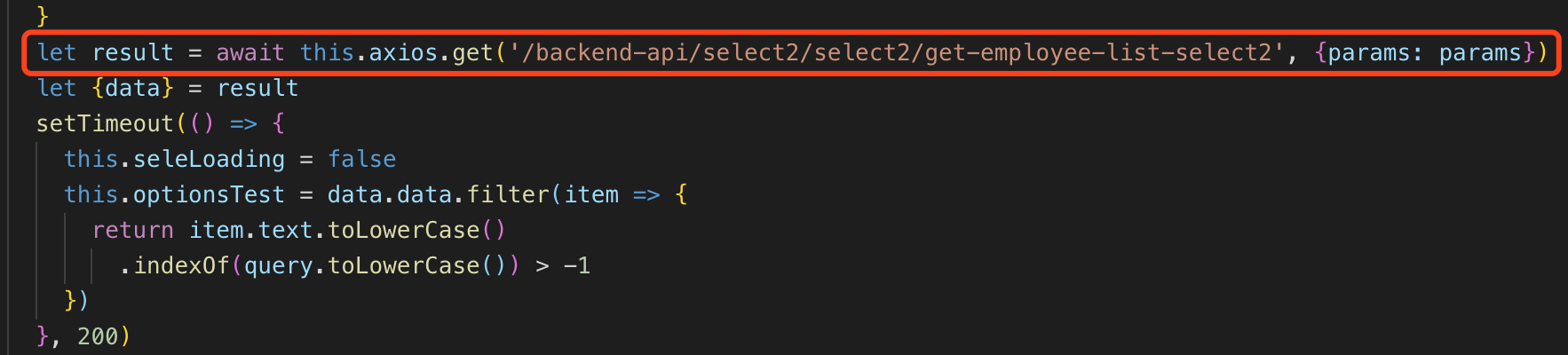The height and width of the screenshot is (355, 1568).
Task: Click the '-1' comparison value
Action: (577, 266)
